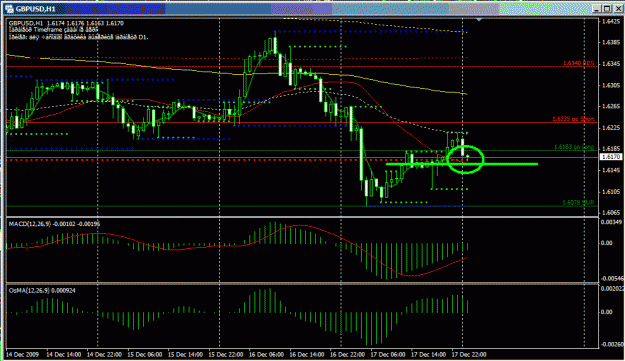Click the chart shift triangle marker at top
This screenshot has width=625, height=361.
click(x=479, y=20)
